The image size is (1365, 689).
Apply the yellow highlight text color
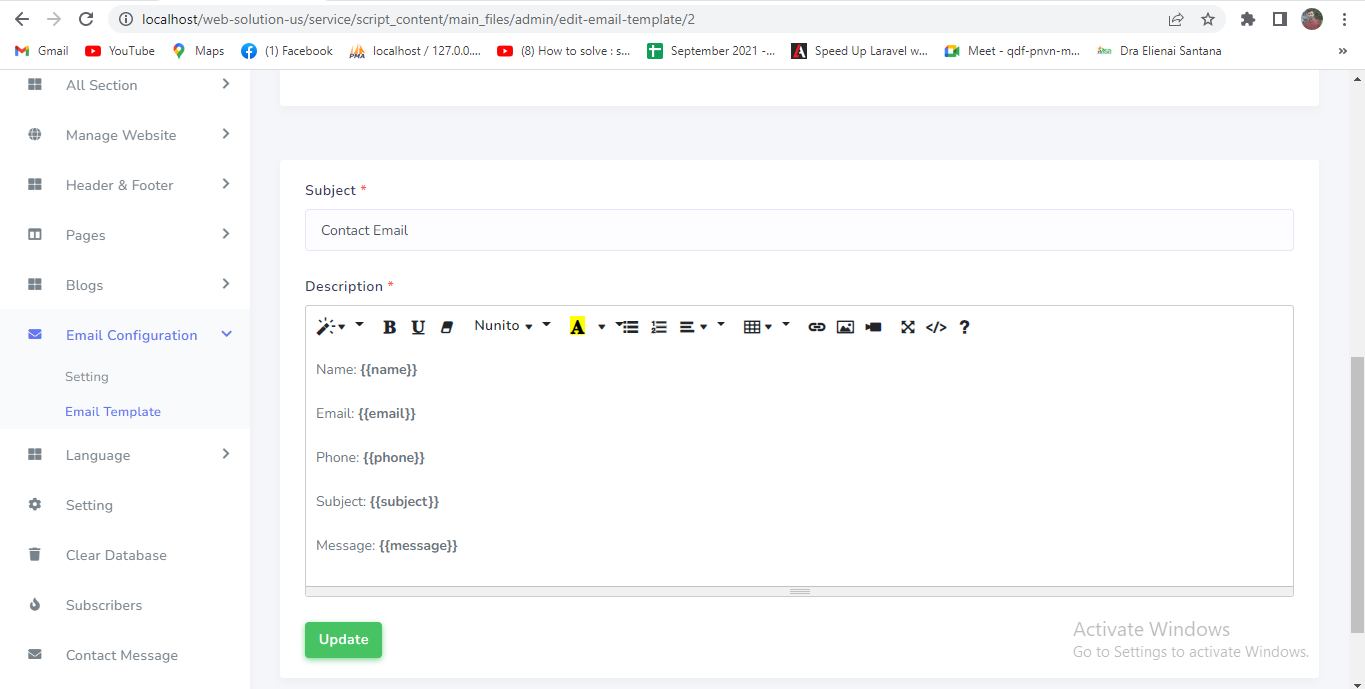tap(577, 327)
